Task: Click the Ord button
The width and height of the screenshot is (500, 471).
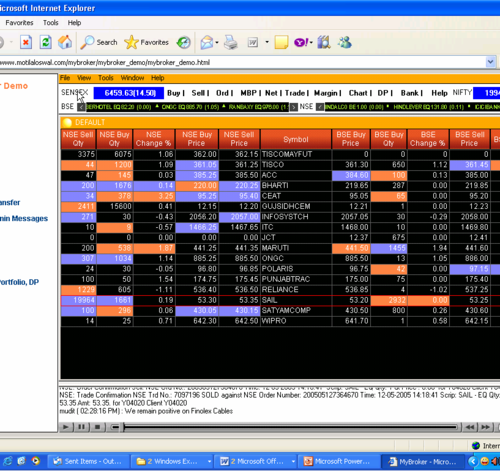Action: [222, 93]
